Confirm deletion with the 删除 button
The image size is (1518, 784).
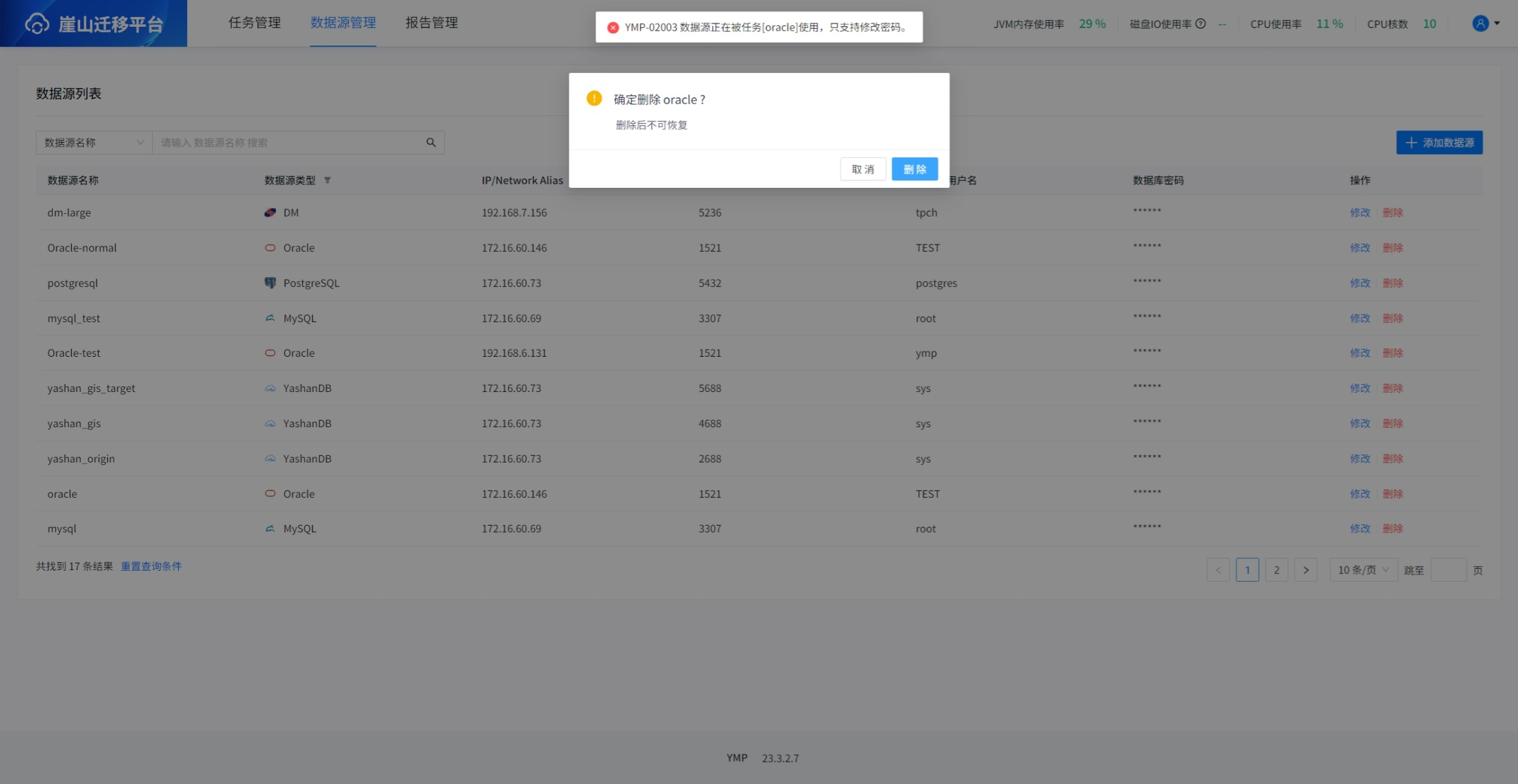(x=915, y=168)
